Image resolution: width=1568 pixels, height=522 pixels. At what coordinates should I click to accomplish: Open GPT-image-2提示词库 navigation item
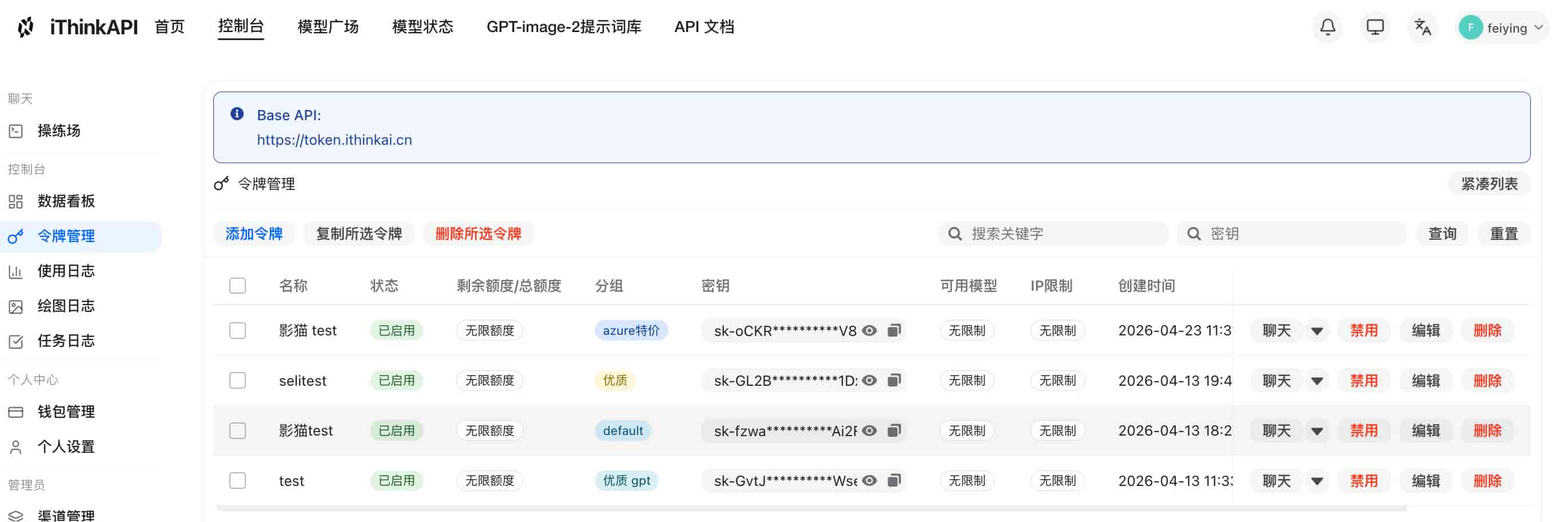tap(564, 27)
